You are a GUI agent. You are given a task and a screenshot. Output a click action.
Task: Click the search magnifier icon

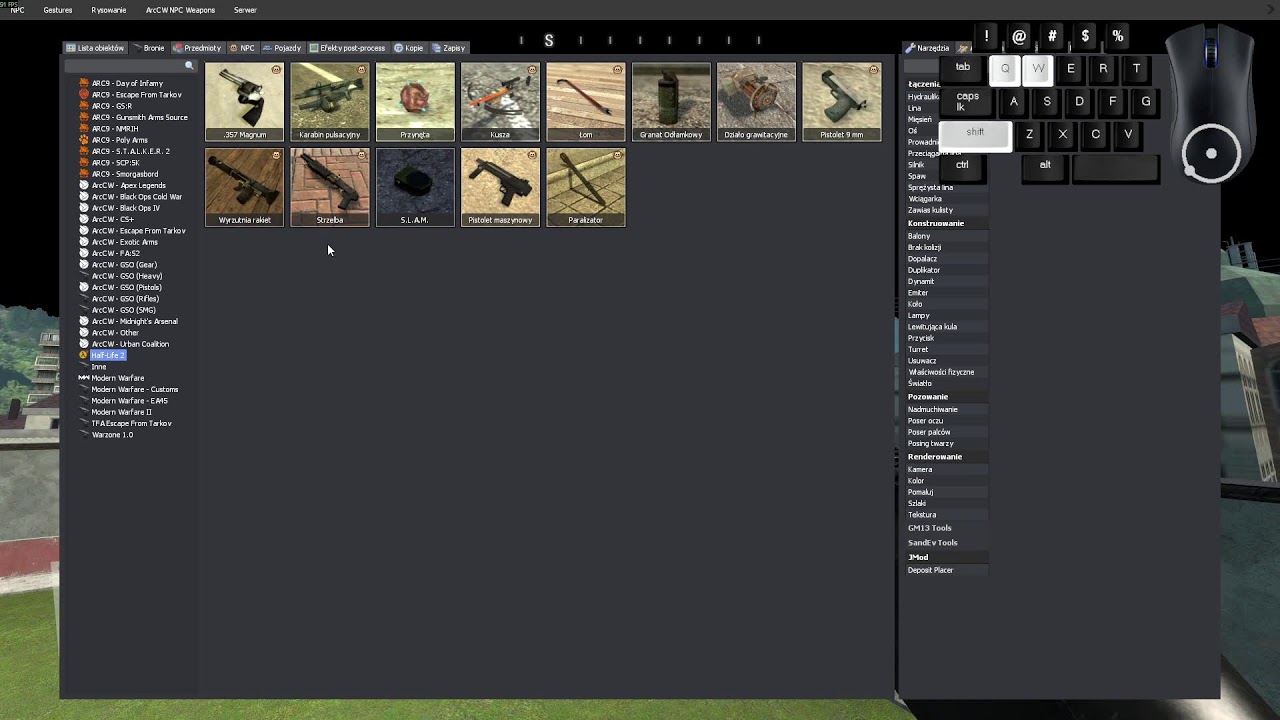point(189,66)
